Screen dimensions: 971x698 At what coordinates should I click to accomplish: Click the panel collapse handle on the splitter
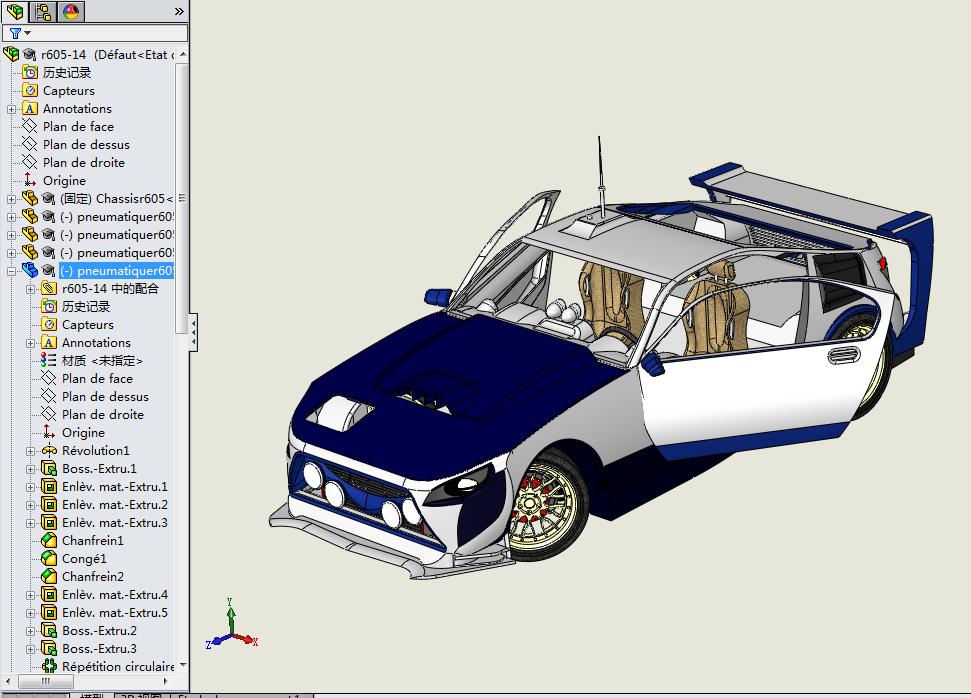tap(193, 330)
